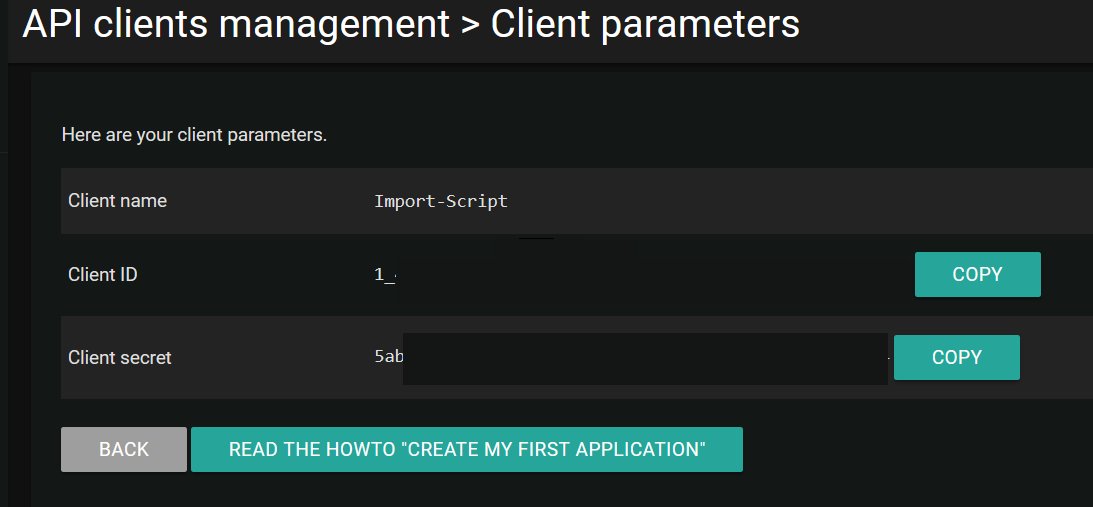The image size is (1093, 507).
Task: Click the dark left sidebar strip
Action: 15,300
